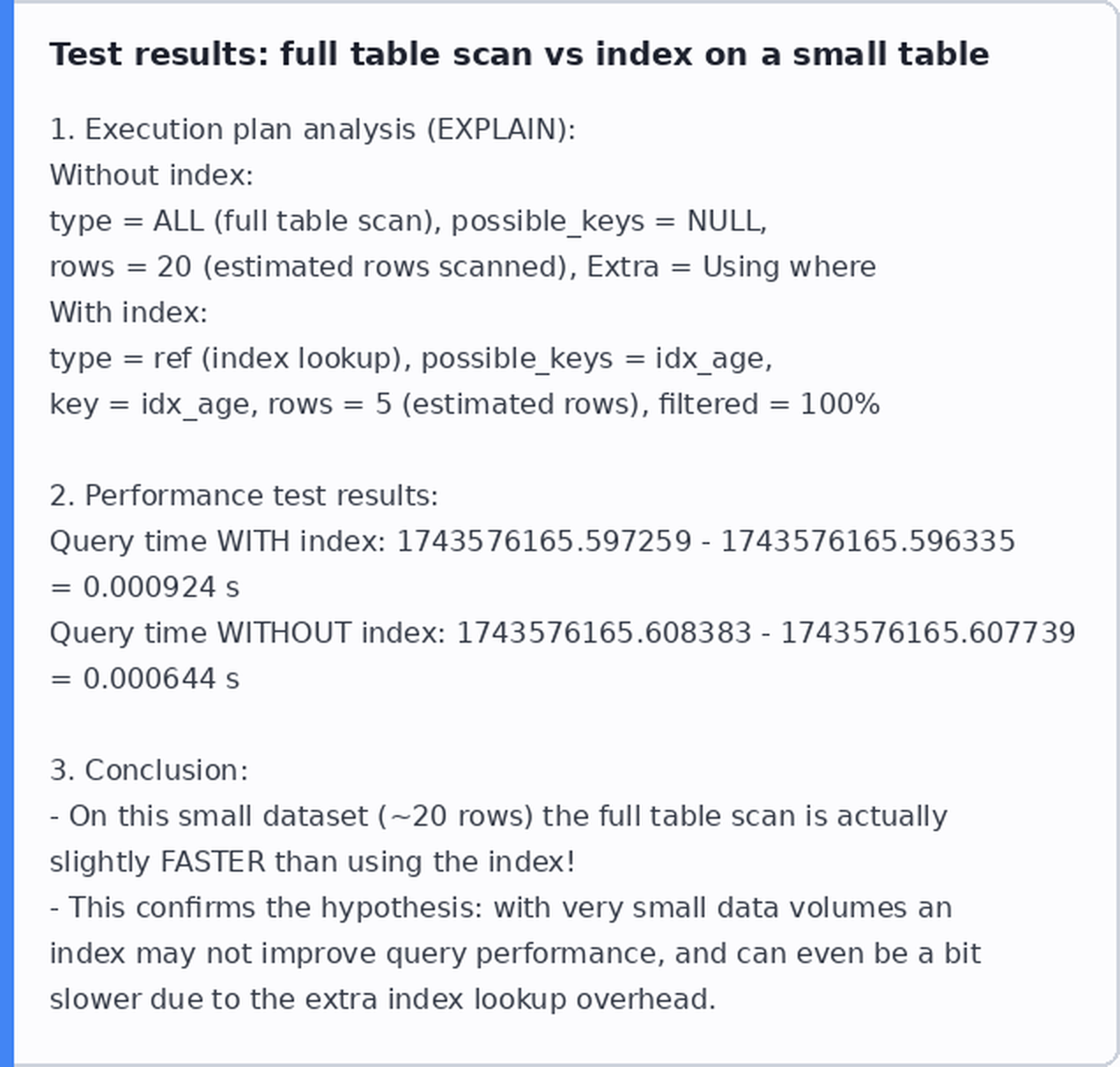The height and width of the screenshot is (1067, 1120).
Task: Click the 'key = idx_age, rows = 5' text
Action: click(221, 404)
